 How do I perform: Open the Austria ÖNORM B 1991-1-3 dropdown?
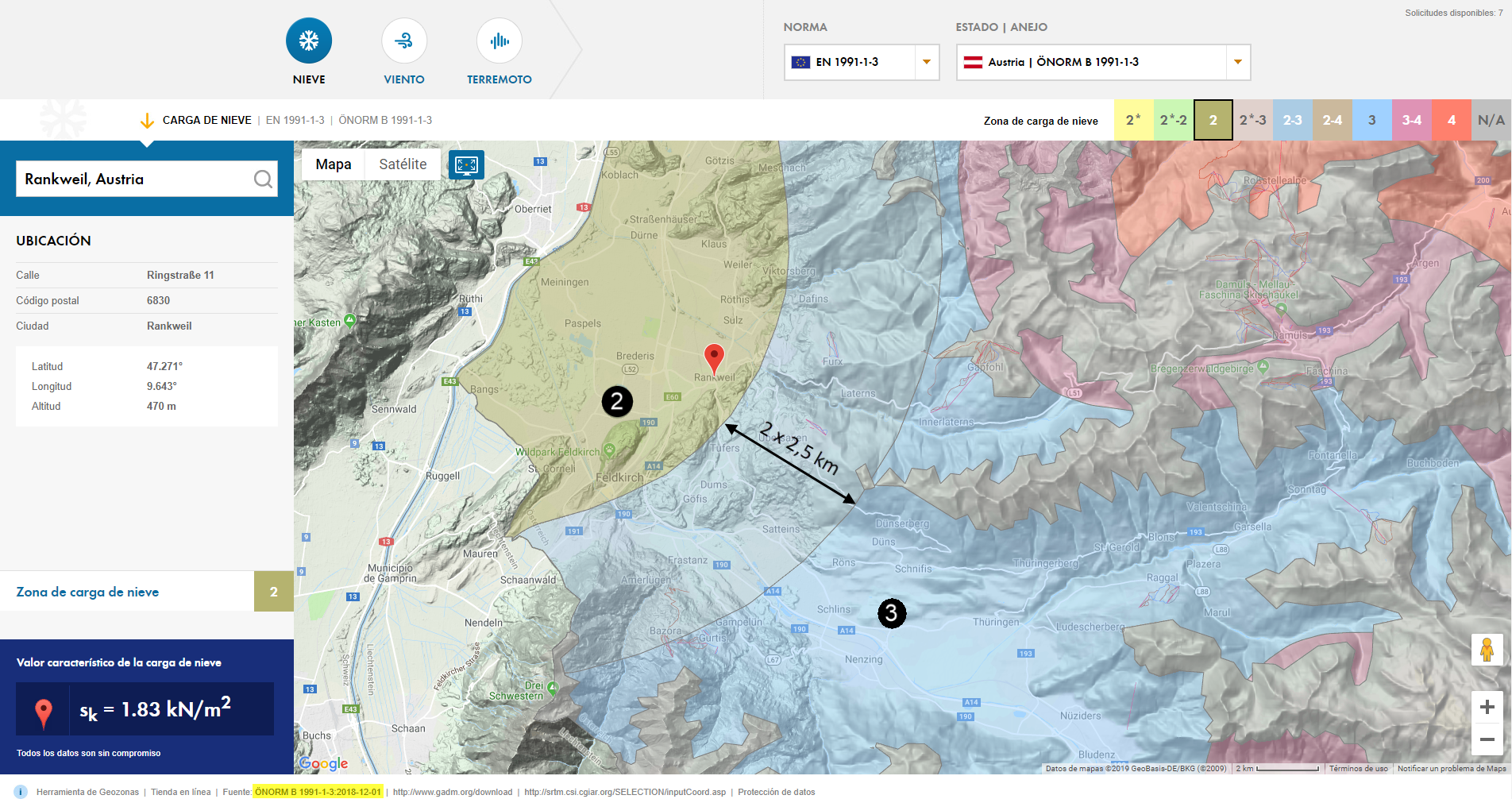pos(1103,62)
